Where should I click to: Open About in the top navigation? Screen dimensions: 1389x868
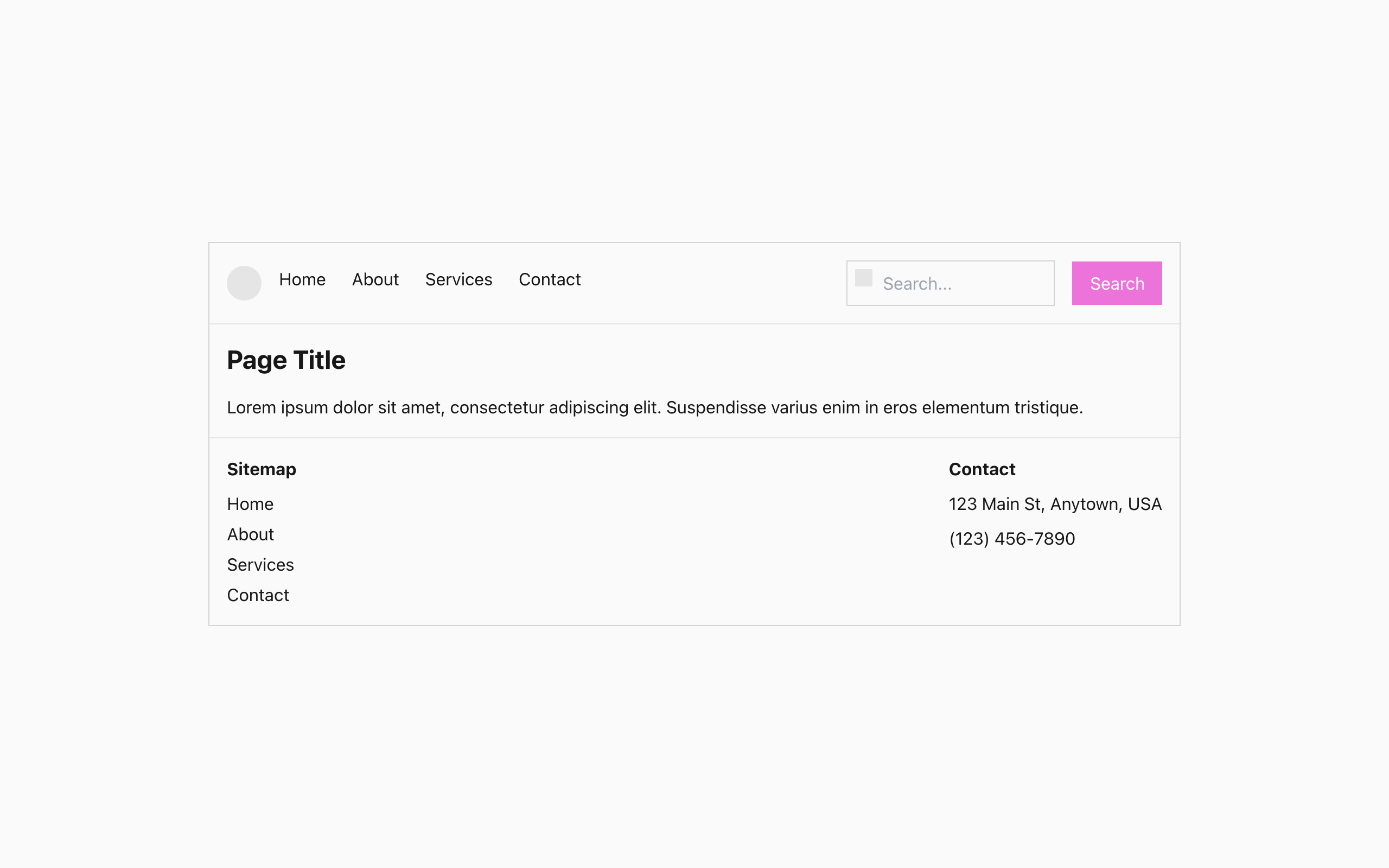[375, 279]
